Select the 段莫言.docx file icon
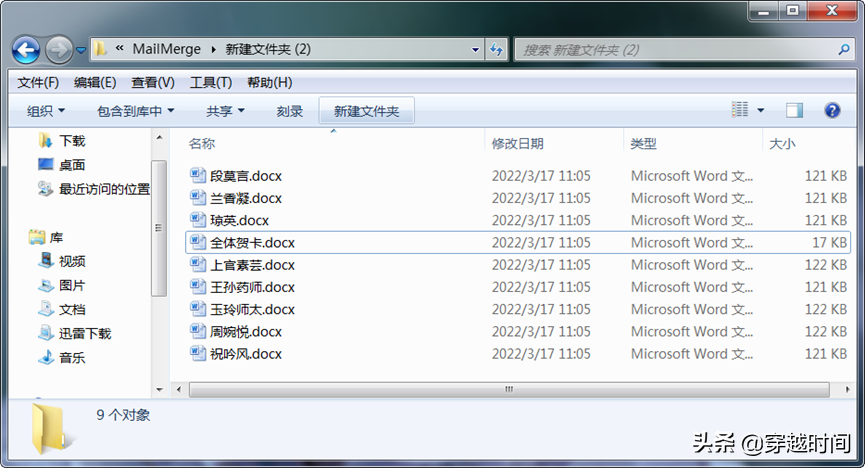This screenshot has width=865, height=468. 198,176
